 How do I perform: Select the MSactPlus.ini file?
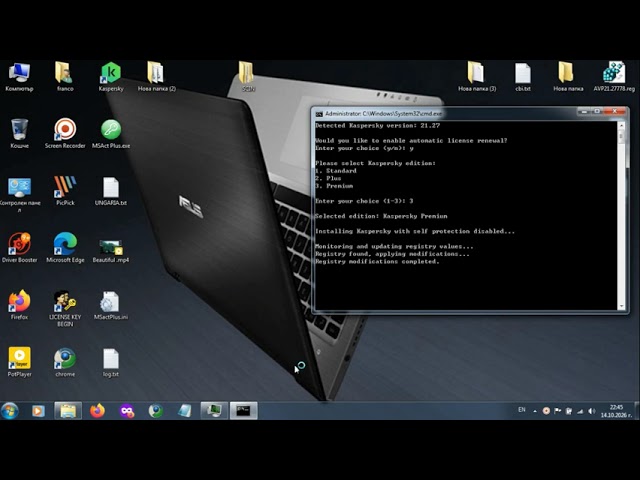click(x=111, y=305)
